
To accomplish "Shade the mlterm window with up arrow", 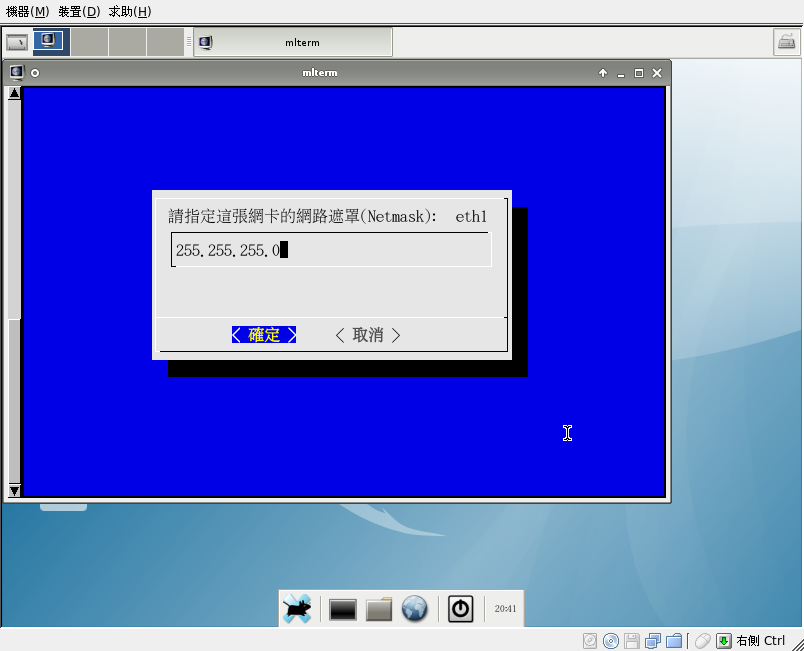I will click(603, 73).
